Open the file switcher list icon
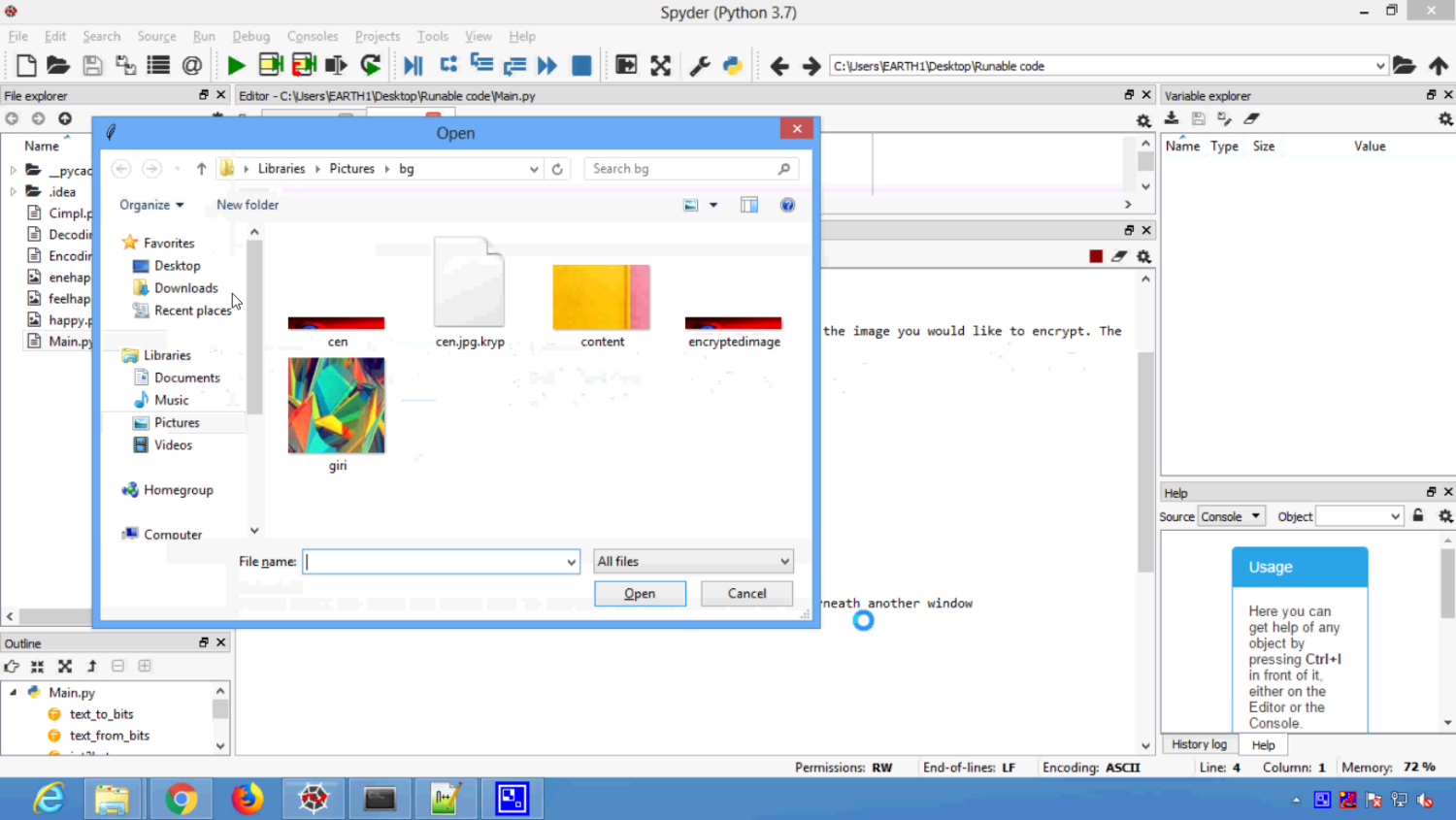This screenshot has width=1456, height=820. point(158,65)
